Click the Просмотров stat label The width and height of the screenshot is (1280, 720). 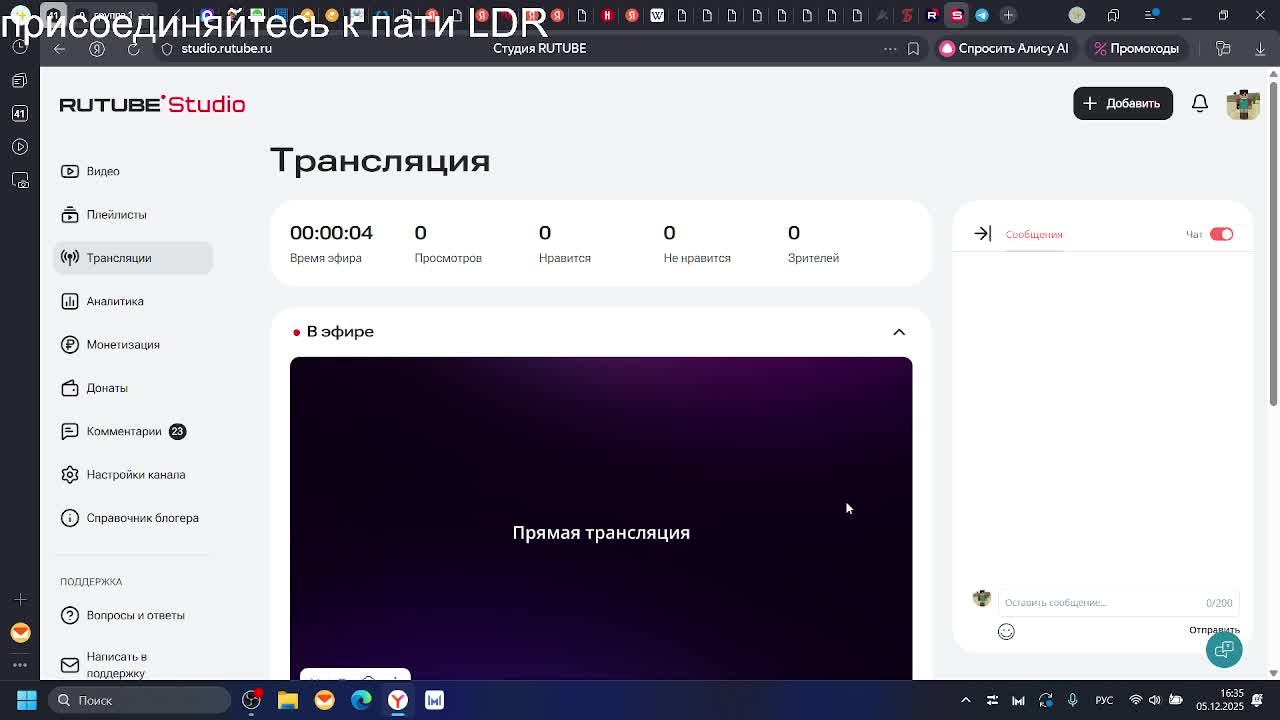[448, 258]
